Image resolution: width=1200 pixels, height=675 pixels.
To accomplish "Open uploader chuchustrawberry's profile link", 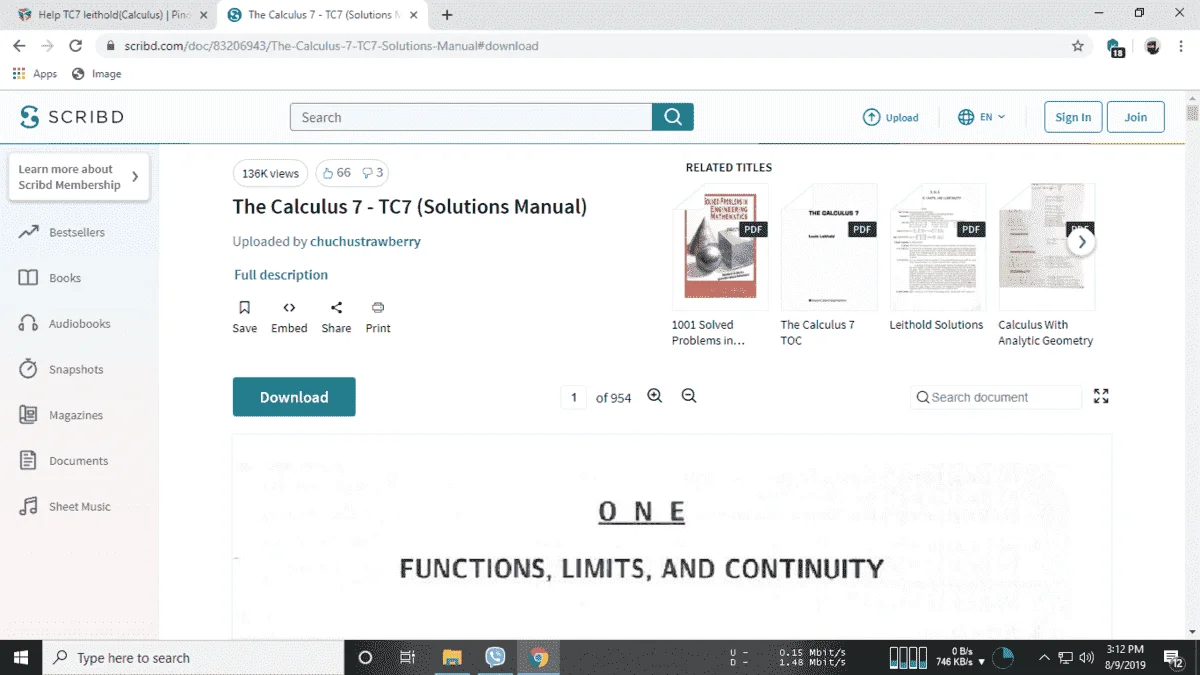I will click(365, 241).
